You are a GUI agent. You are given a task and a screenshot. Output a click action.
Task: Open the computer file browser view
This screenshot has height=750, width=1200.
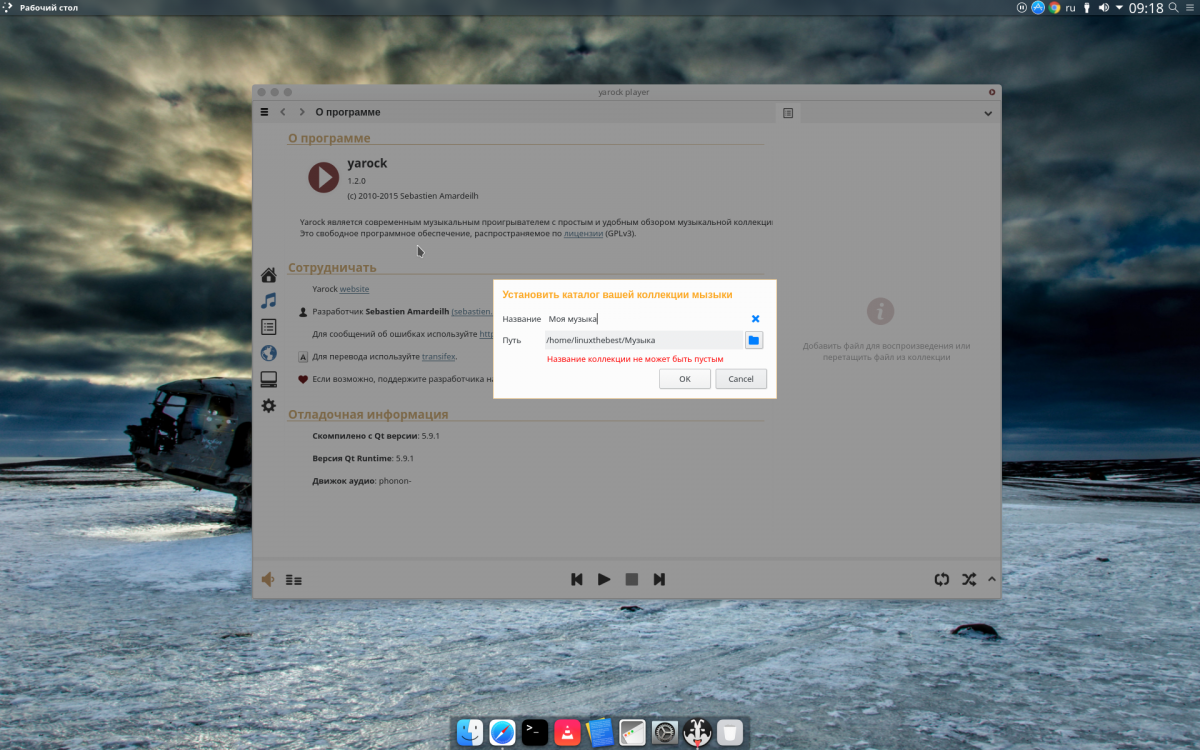tap(268, 379)
